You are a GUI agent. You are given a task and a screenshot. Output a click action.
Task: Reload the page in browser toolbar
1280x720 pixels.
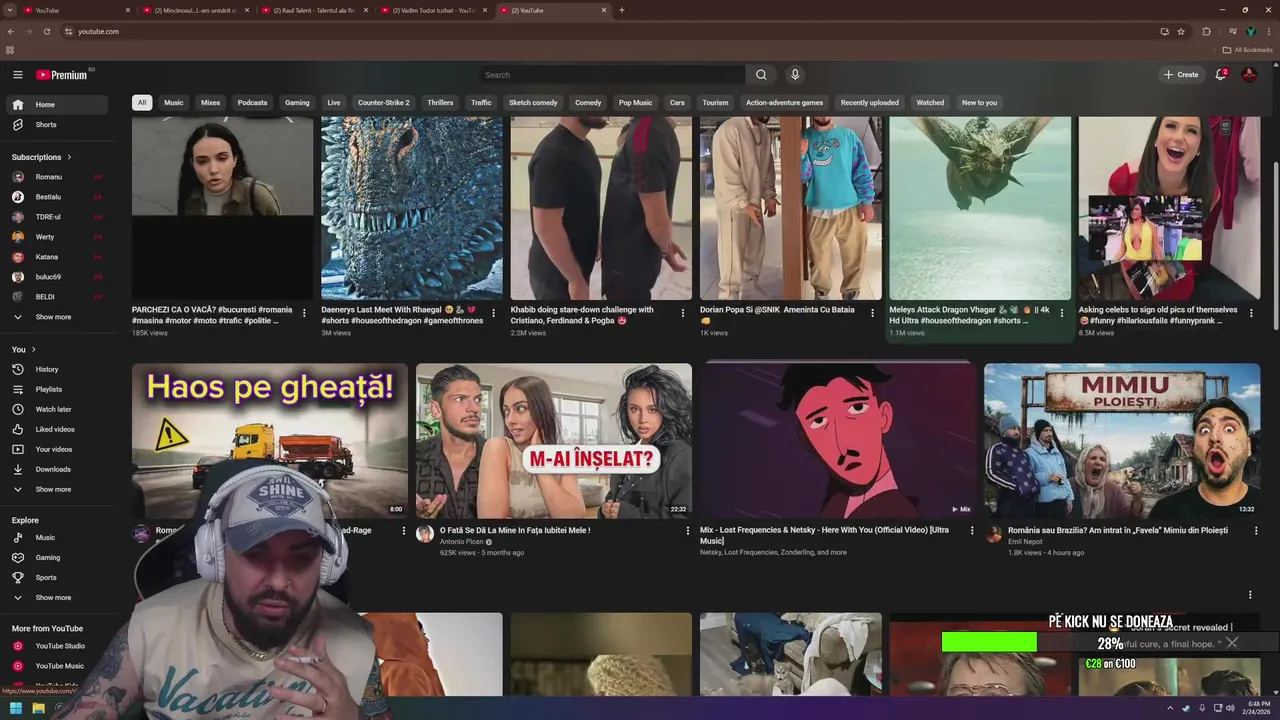point(47,31)
